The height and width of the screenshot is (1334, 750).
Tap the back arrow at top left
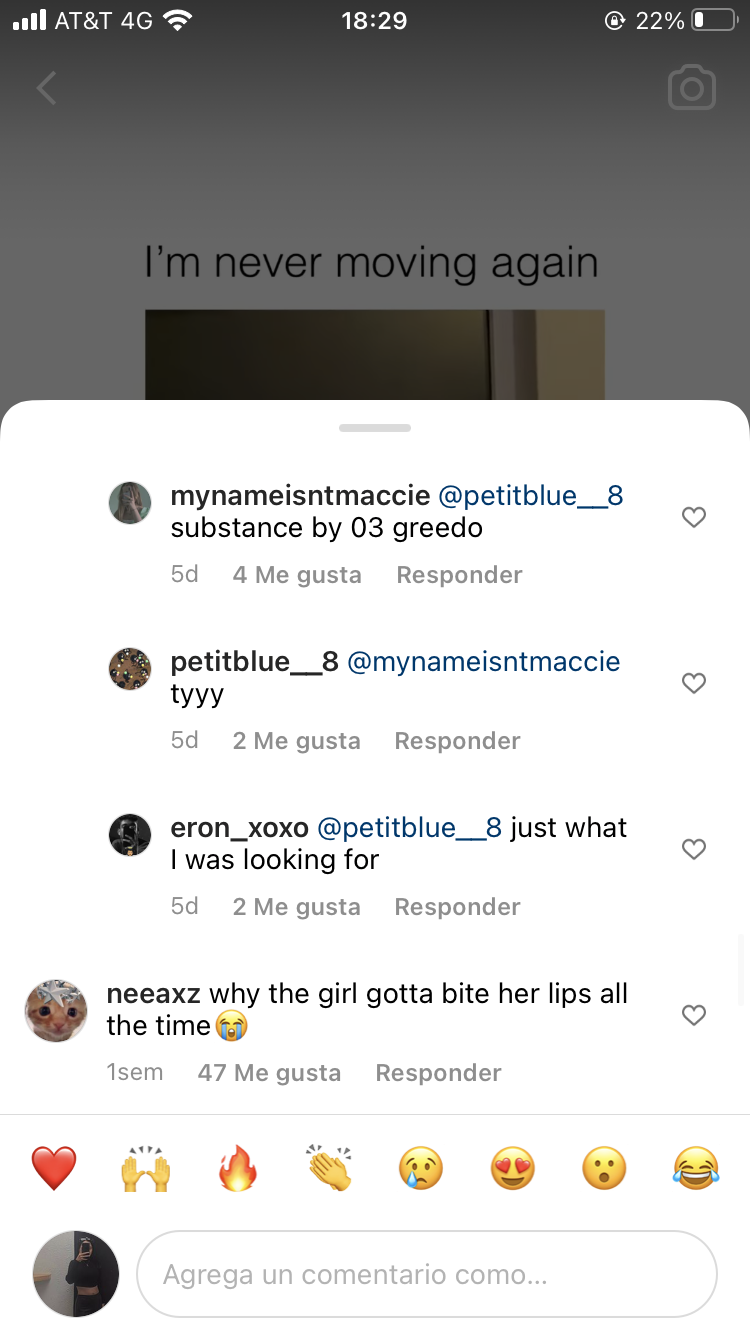[x=46, y=89]
